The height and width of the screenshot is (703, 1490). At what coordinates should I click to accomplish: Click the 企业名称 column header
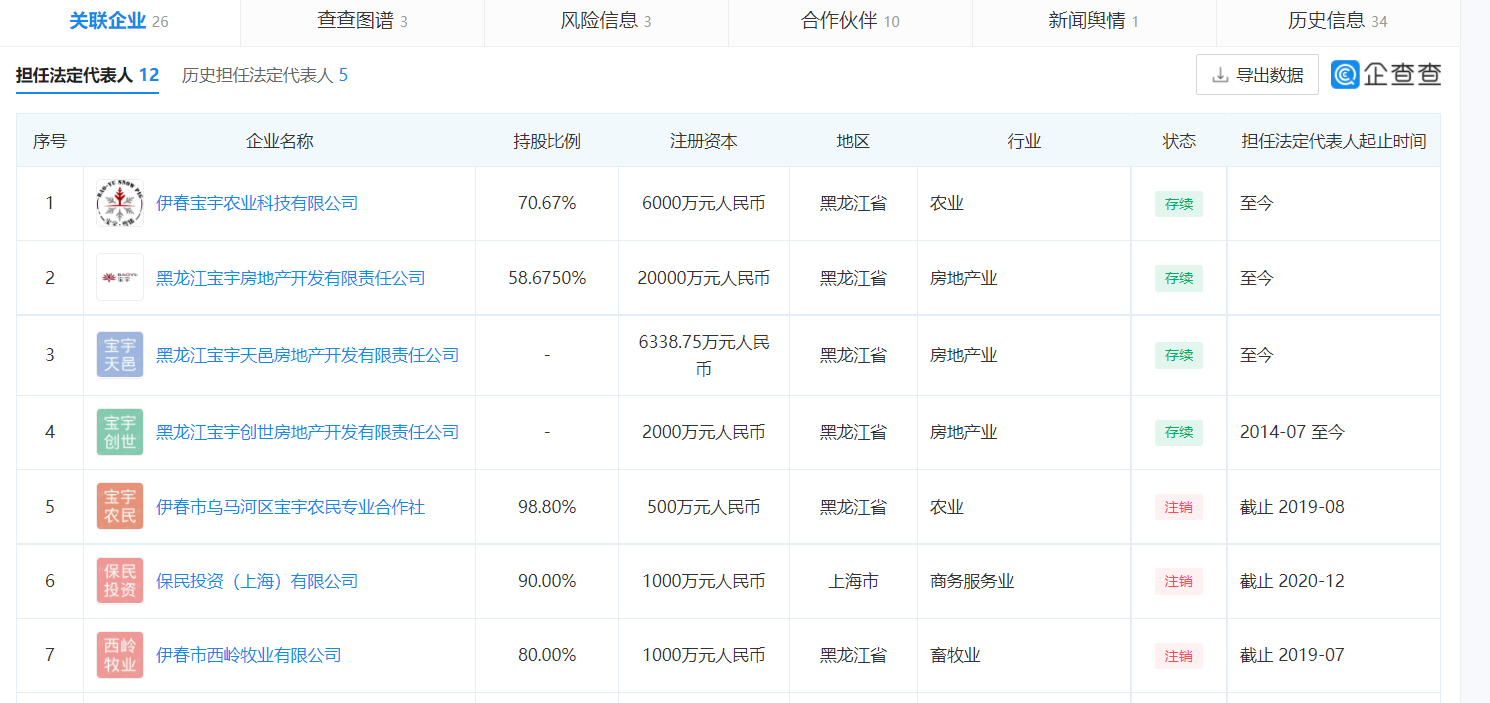coord(280,141)
